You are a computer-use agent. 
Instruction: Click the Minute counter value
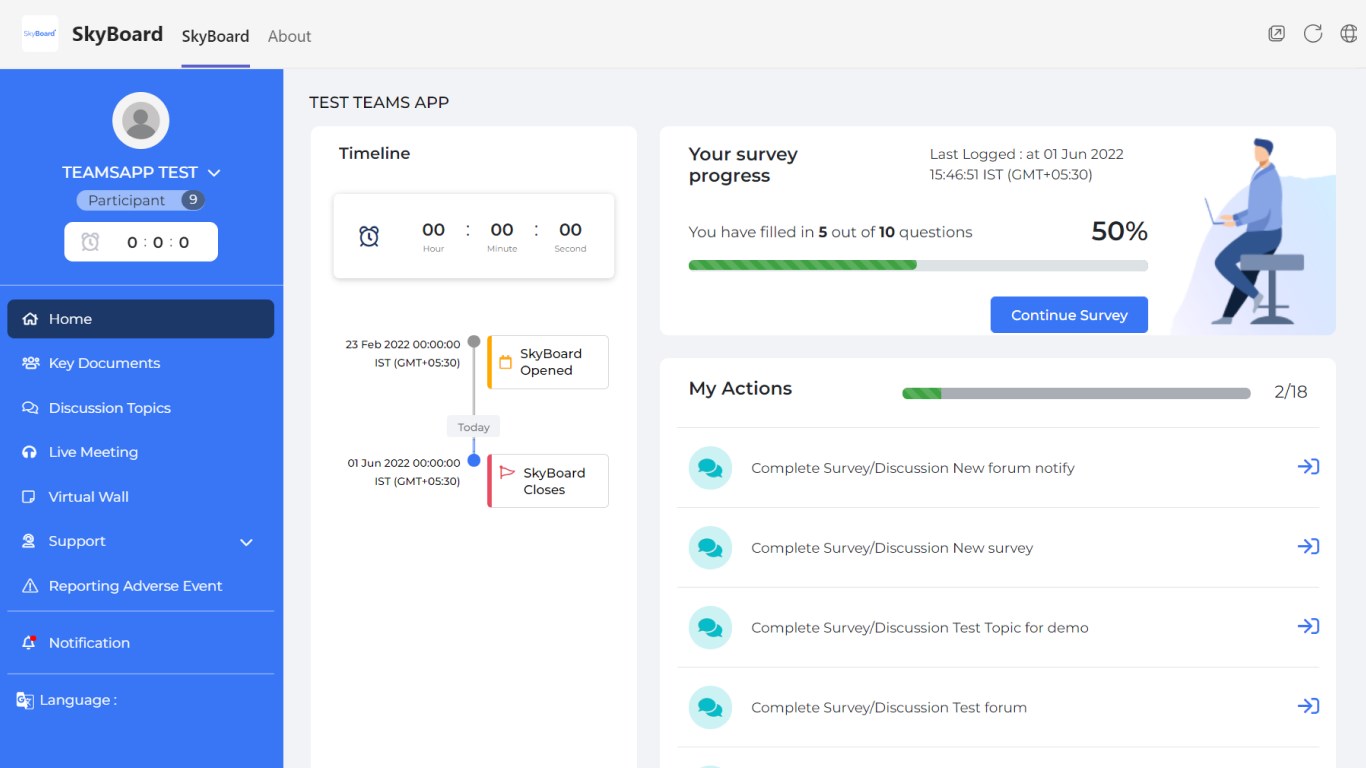(x=502, y=230)
